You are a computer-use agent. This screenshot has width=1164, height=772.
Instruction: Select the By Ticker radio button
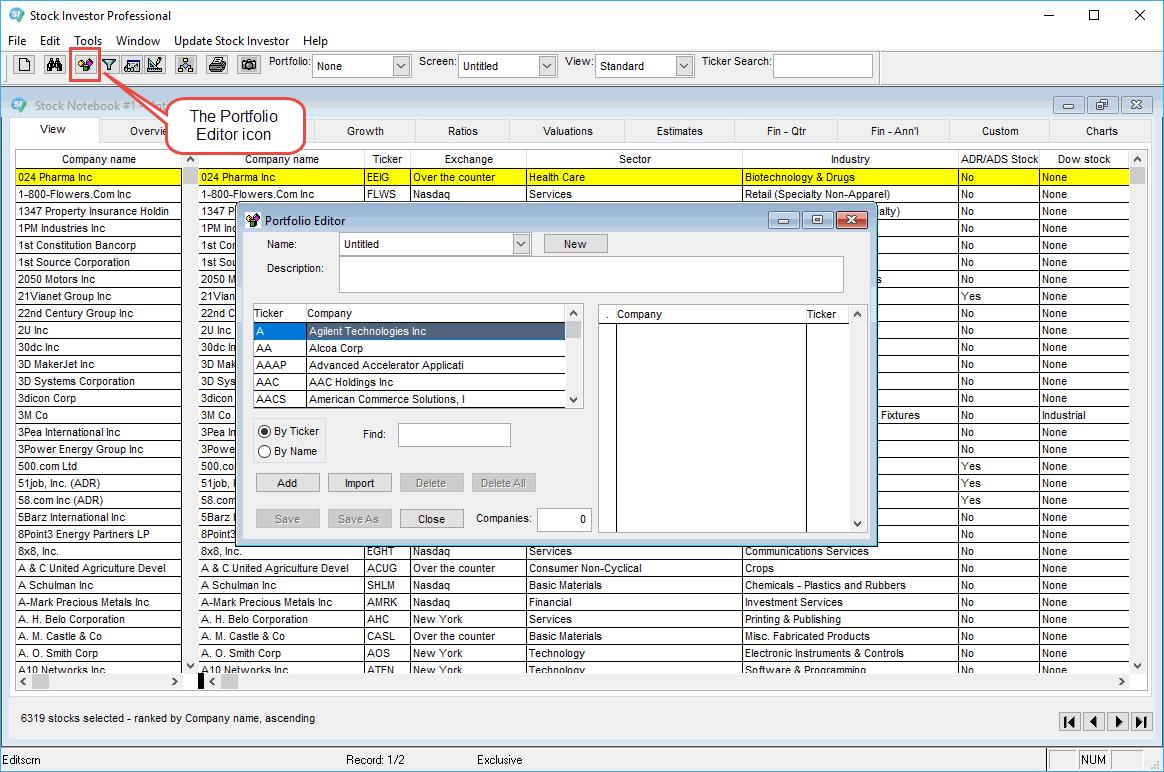264,431
